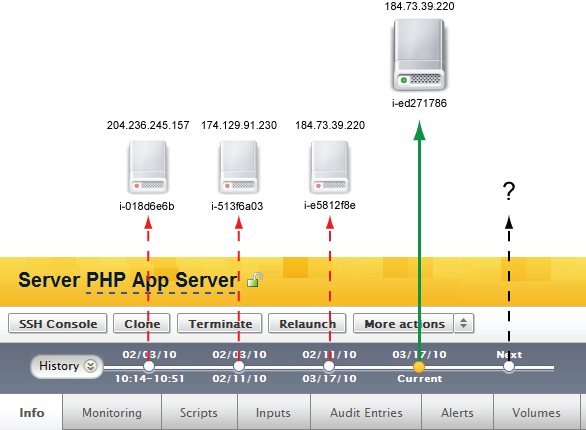Click the Clone button
The image size is (586, 430).
coord(142,324)
